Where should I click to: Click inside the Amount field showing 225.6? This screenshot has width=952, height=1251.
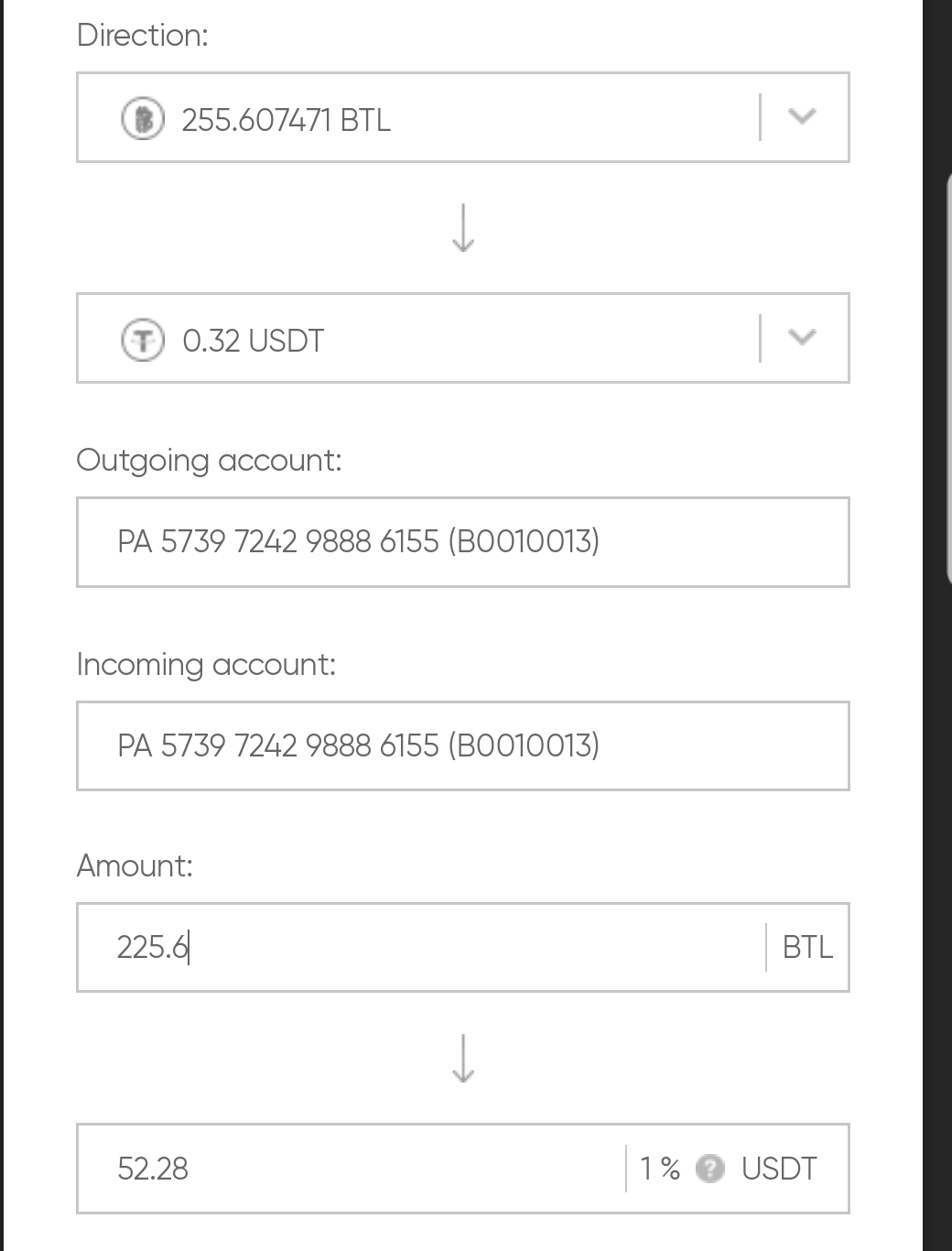point(412,947)
